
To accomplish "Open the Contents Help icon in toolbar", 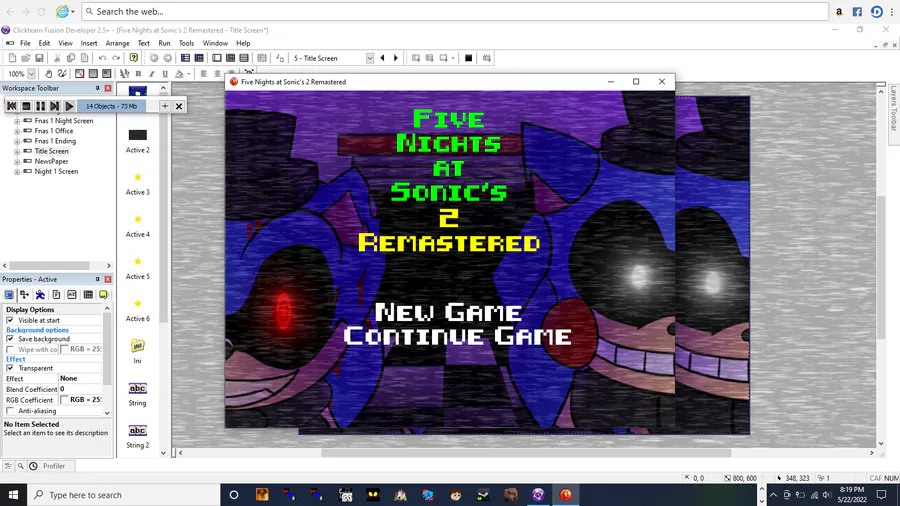I will (x=134, y=58).
